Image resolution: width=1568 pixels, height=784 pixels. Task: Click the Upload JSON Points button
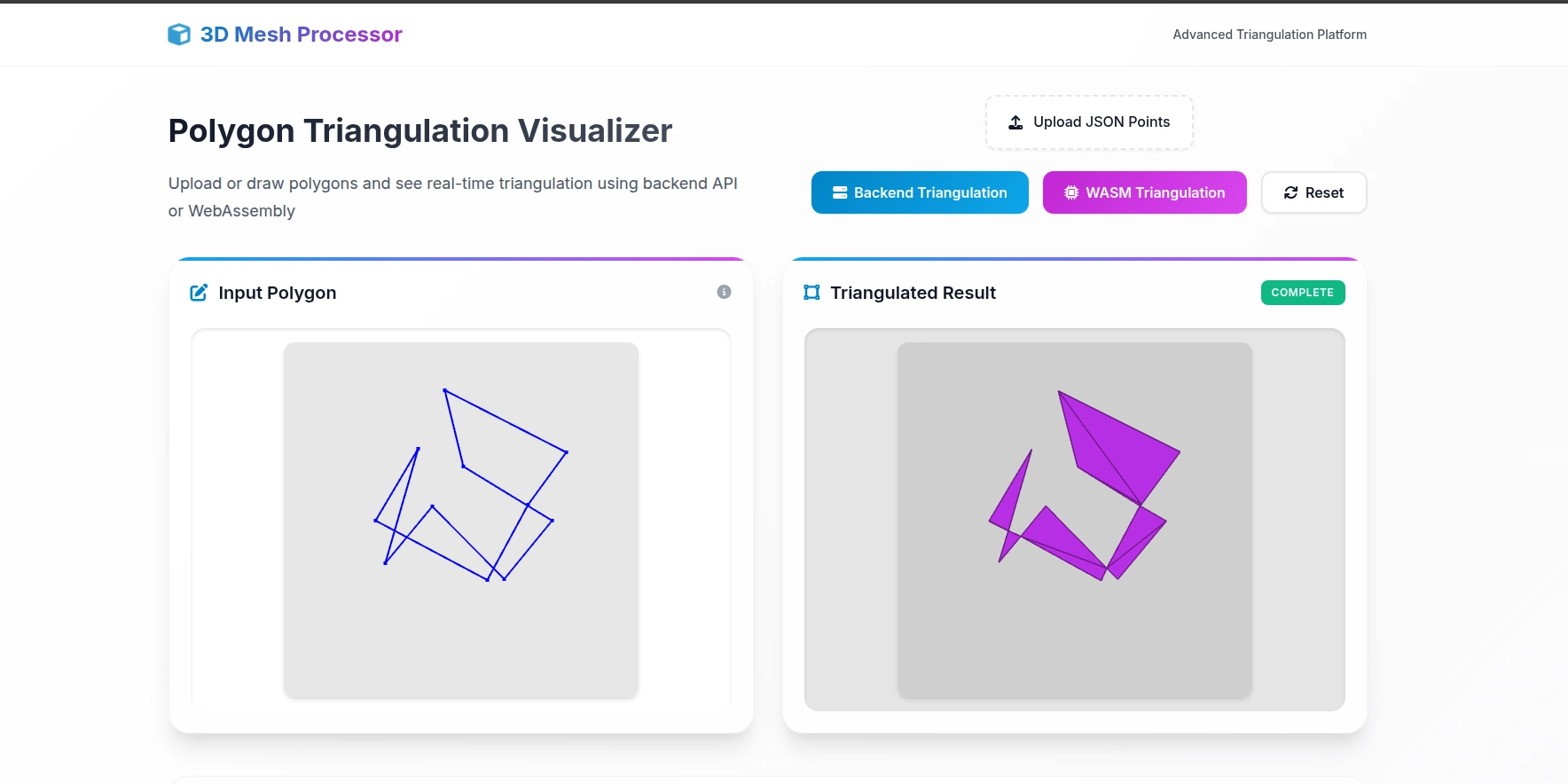(x=1089, y=122)
